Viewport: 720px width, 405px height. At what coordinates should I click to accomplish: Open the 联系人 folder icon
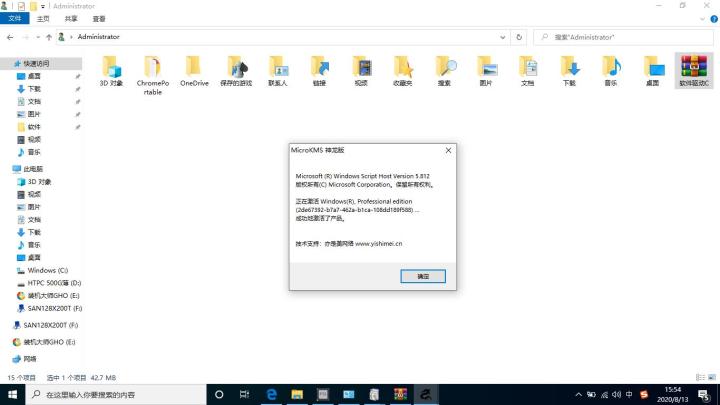coord(278,67)
